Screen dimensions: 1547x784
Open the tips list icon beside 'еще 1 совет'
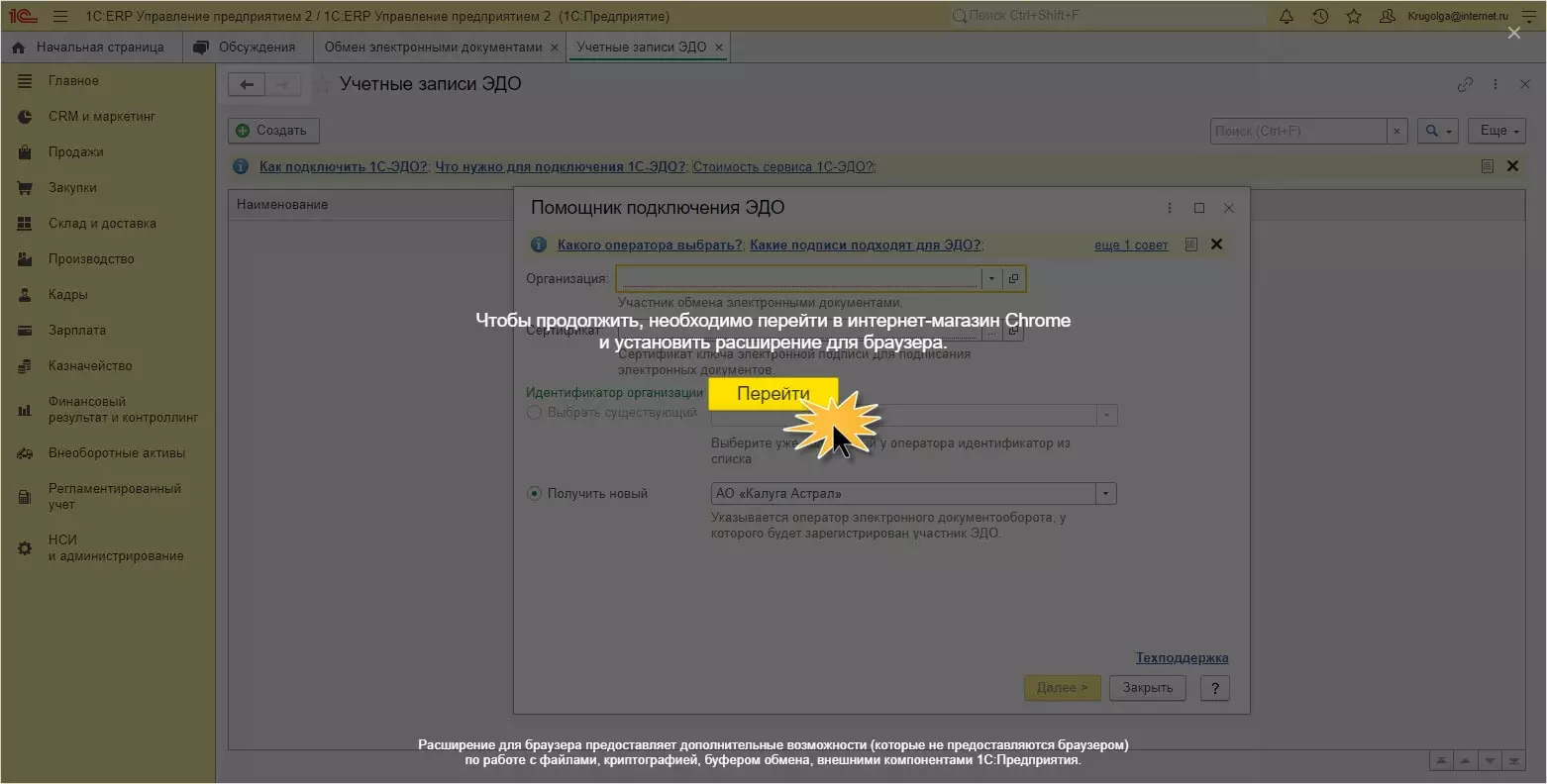pyautogui.click(x=1191, y=245)
